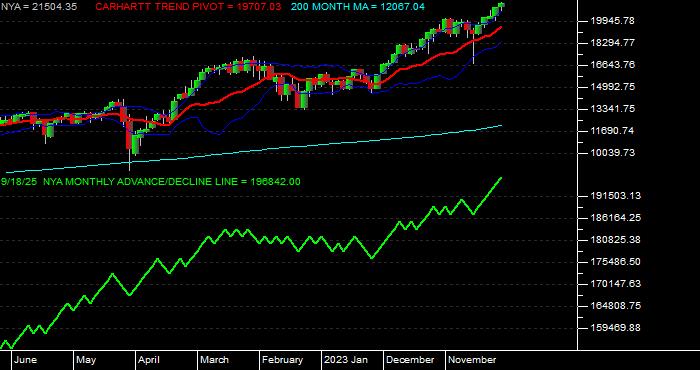700x370 pixels.
Task: Click the latest peak of the green advance/decline line
Action: 501,178
